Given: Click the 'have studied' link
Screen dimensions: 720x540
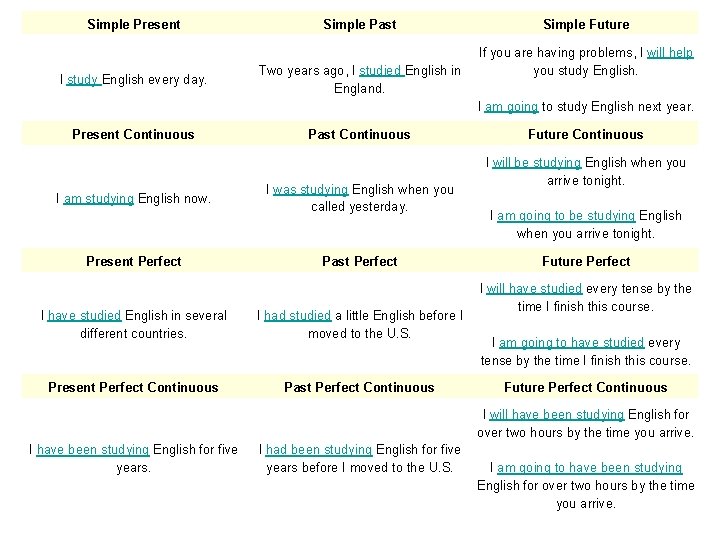Looking at the screenshot, I should pos(84,315).
